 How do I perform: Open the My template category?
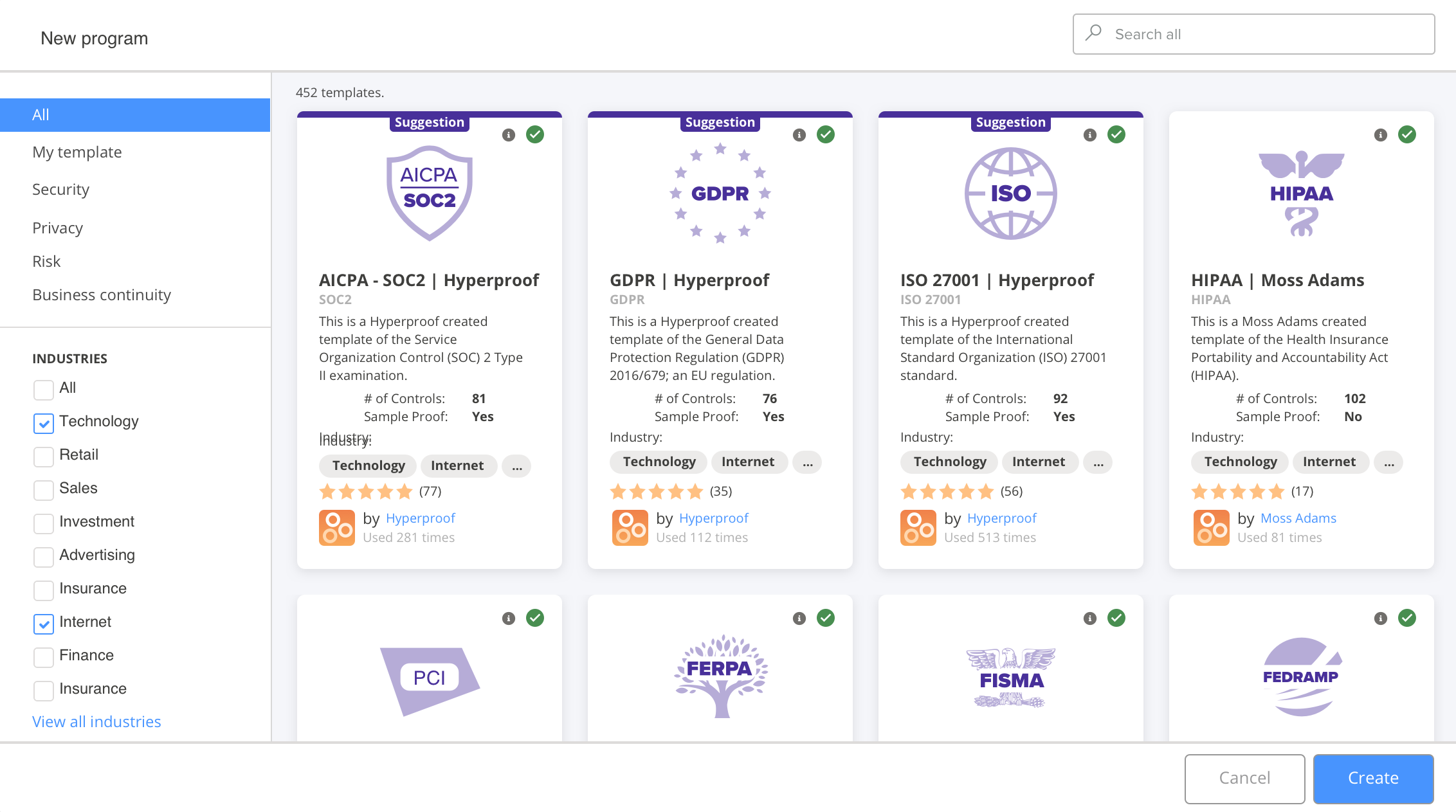(x=77, y=152)
